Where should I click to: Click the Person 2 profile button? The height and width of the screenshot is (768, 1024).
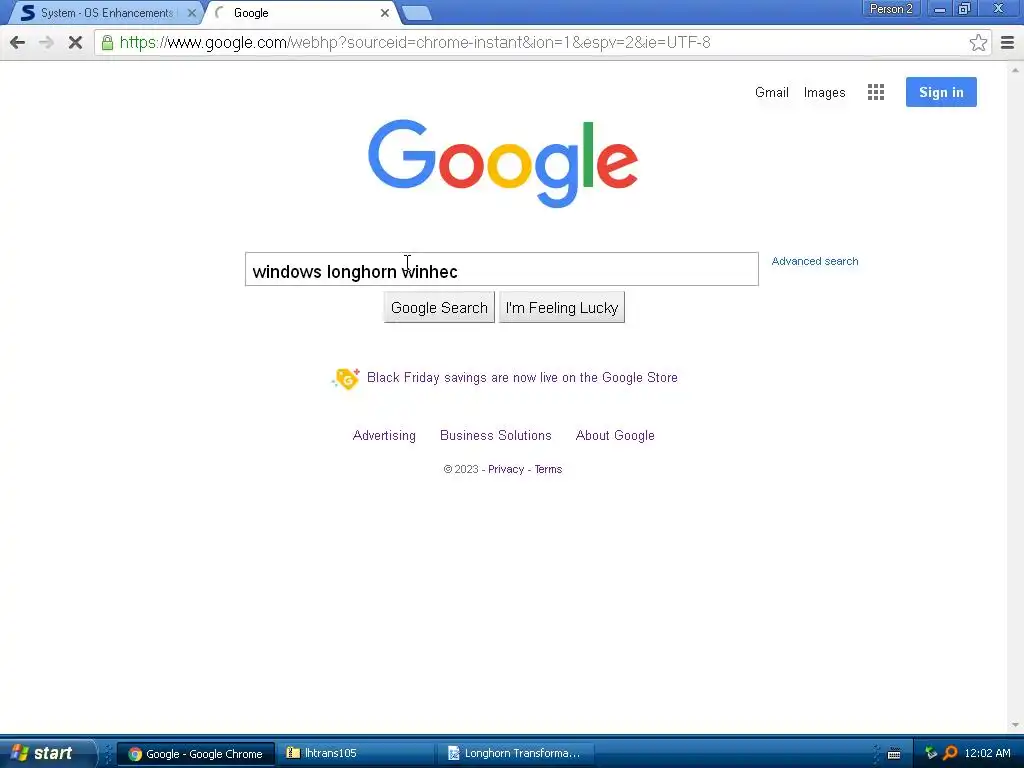coord(891,9)
